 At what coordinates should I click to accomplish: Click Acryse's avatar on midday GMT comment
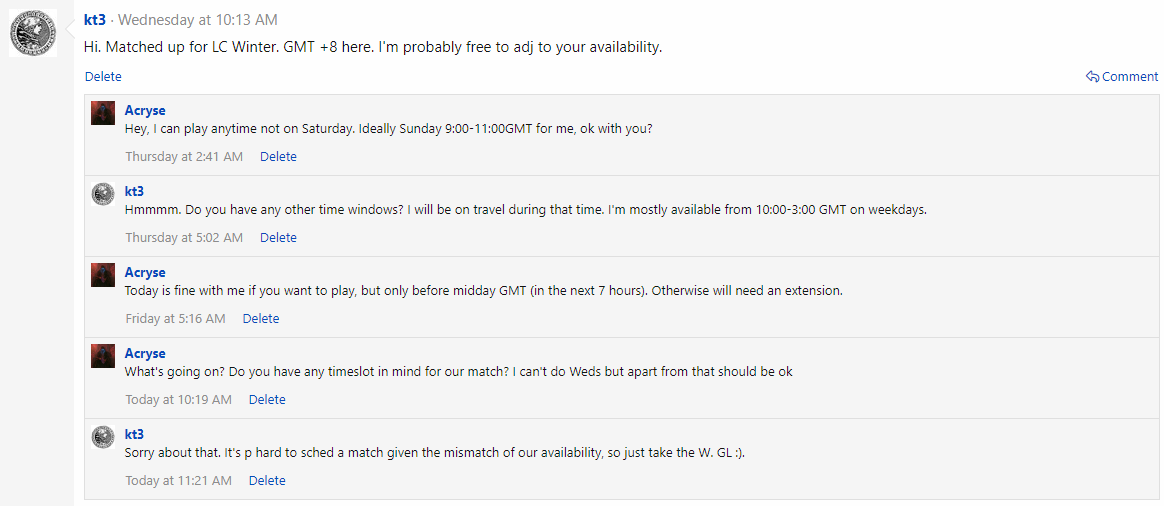click(103, 275)
